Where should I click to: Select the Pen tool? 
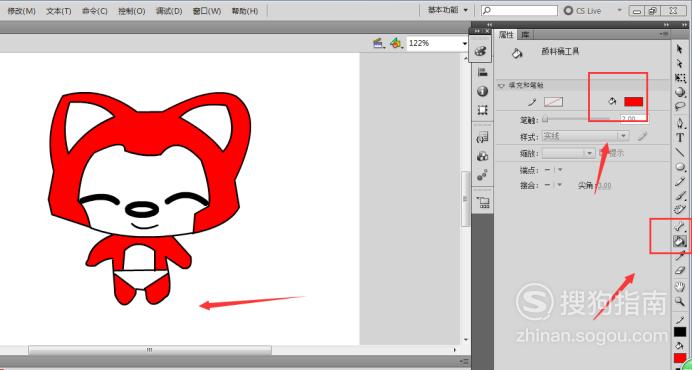pos(680,124)
